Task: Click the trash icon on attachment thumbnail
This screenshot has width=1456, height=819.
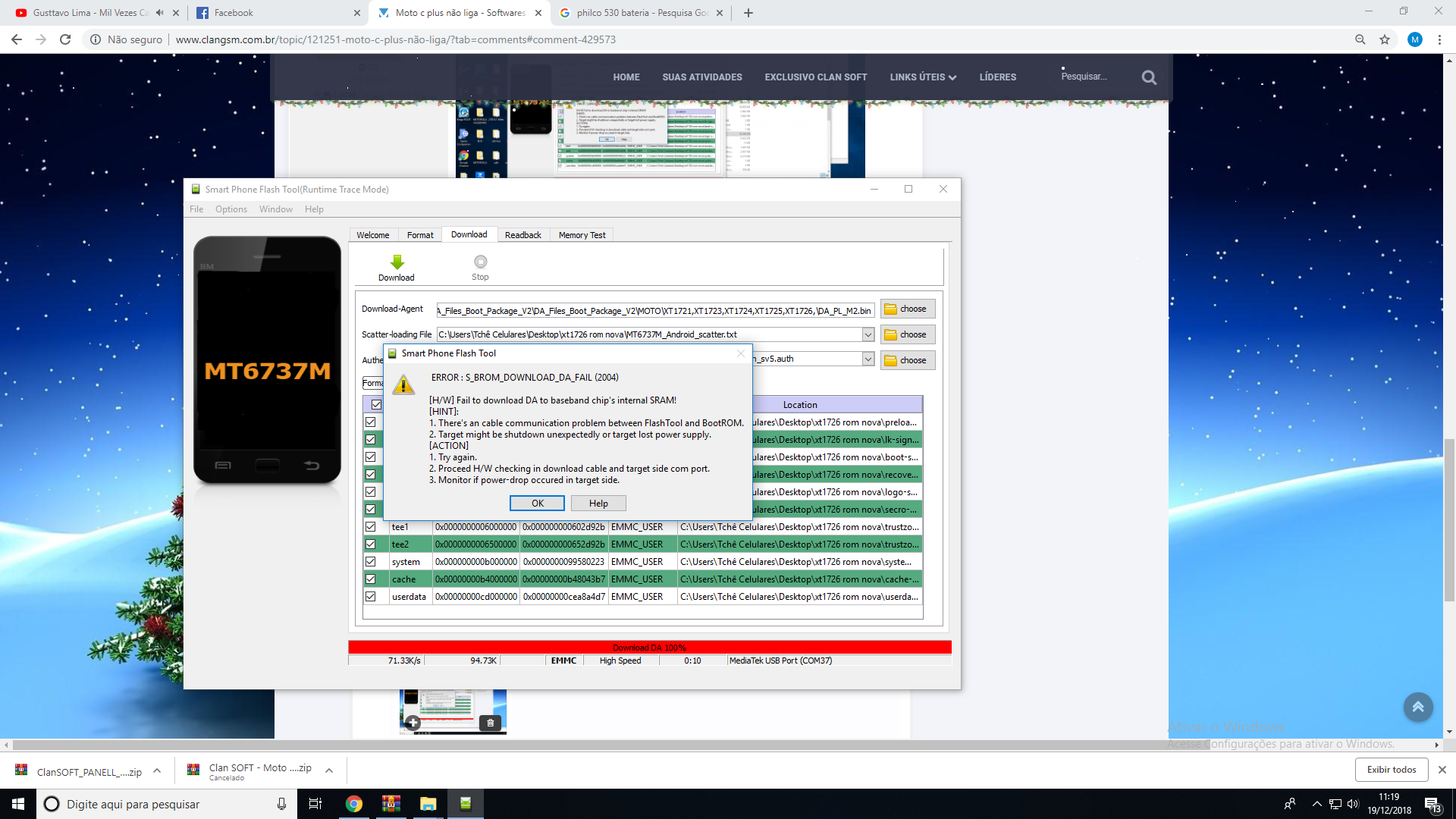Action: 491,723
